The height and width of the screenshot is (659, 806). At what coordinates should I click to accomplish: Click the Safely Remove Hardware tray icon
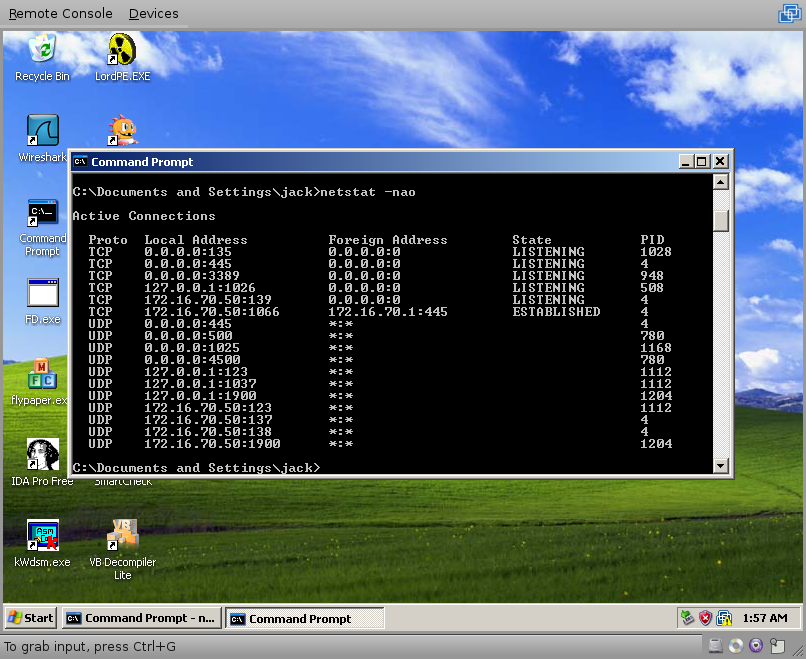[x=688, y=617]
